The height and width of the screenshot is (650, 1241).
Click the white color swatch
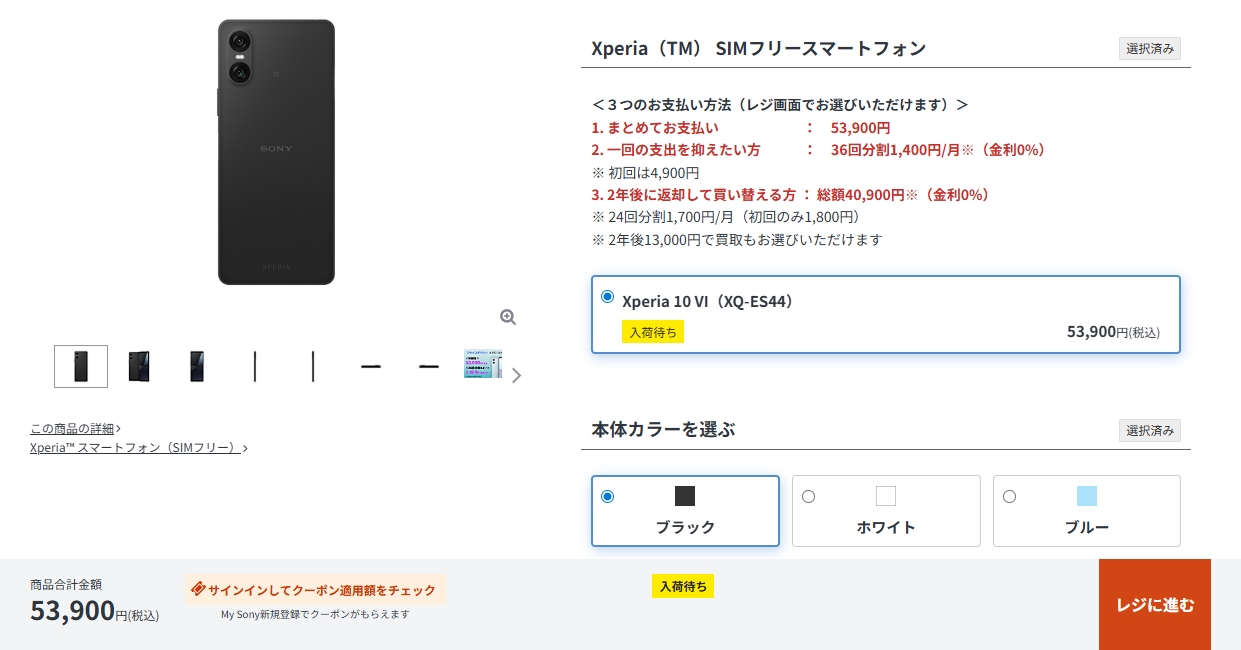(x=886, y=496)
